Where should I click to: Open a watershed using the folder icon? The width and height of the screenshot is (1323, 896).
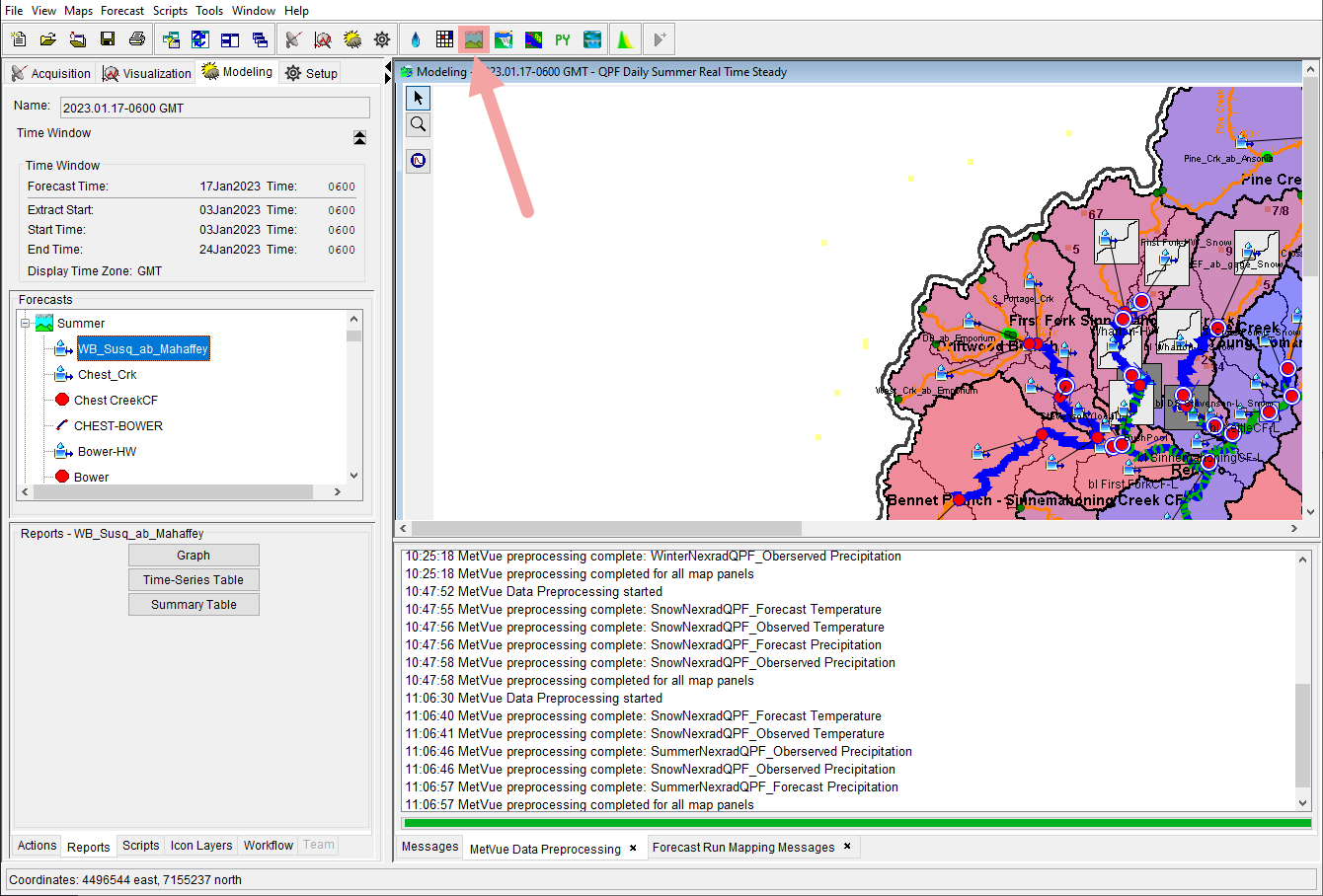48,39
